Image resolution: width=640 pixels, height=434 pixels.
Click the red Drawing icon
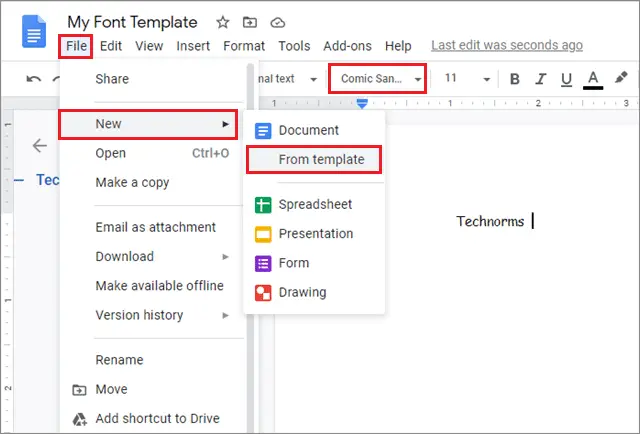[263, 293]
